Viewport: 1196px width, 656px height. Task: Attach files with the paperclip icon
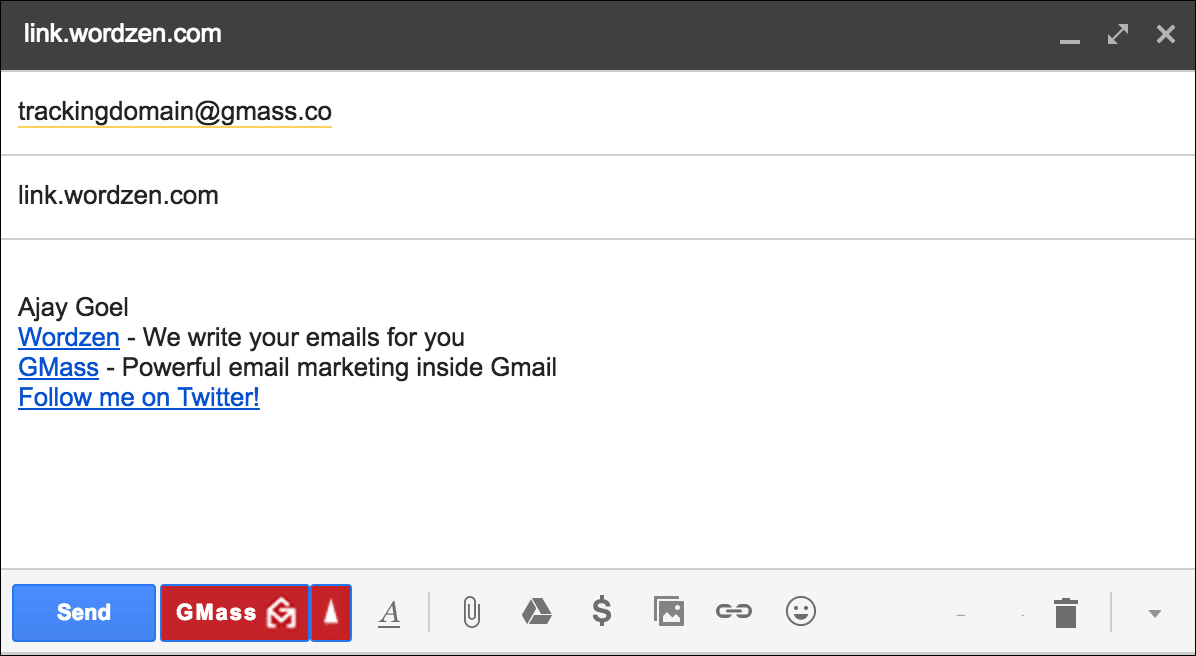(472, 613)
